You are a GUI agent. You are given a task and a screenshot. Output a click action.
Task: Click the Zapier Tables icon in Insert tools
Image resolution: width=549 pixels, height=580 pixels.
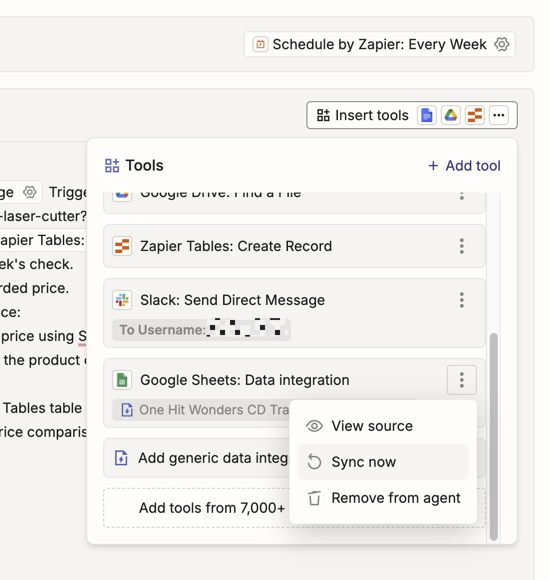[475, 115]
